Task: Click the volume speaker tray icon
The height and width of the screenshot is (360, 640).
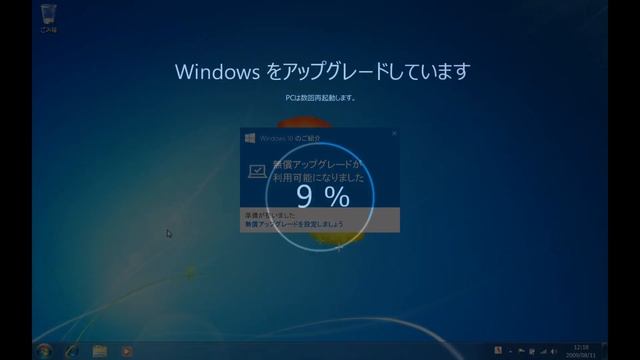Action: [553, 351]
